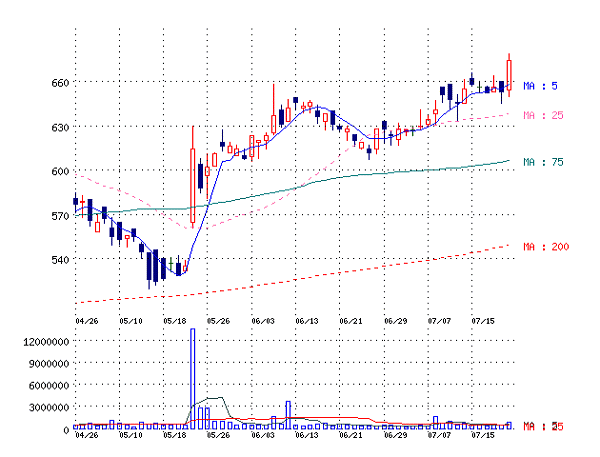600x457 pixels.
Task: Click the 05/18 date under the price chart
Action: click(x=174, y=321)
